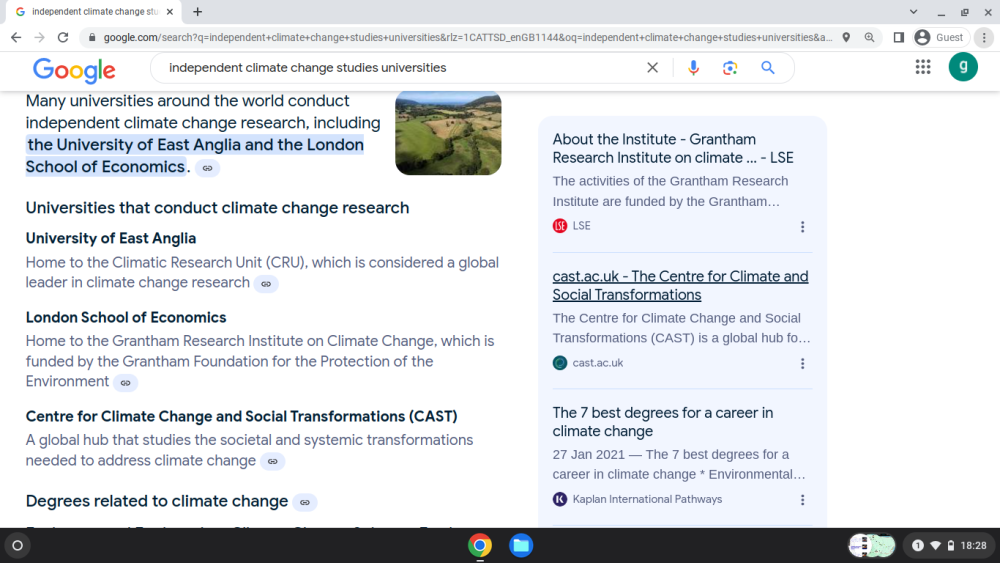The image size is (1000, 563).
Task: Open the ChromeOS launcher button
Action: click(18, 546)
